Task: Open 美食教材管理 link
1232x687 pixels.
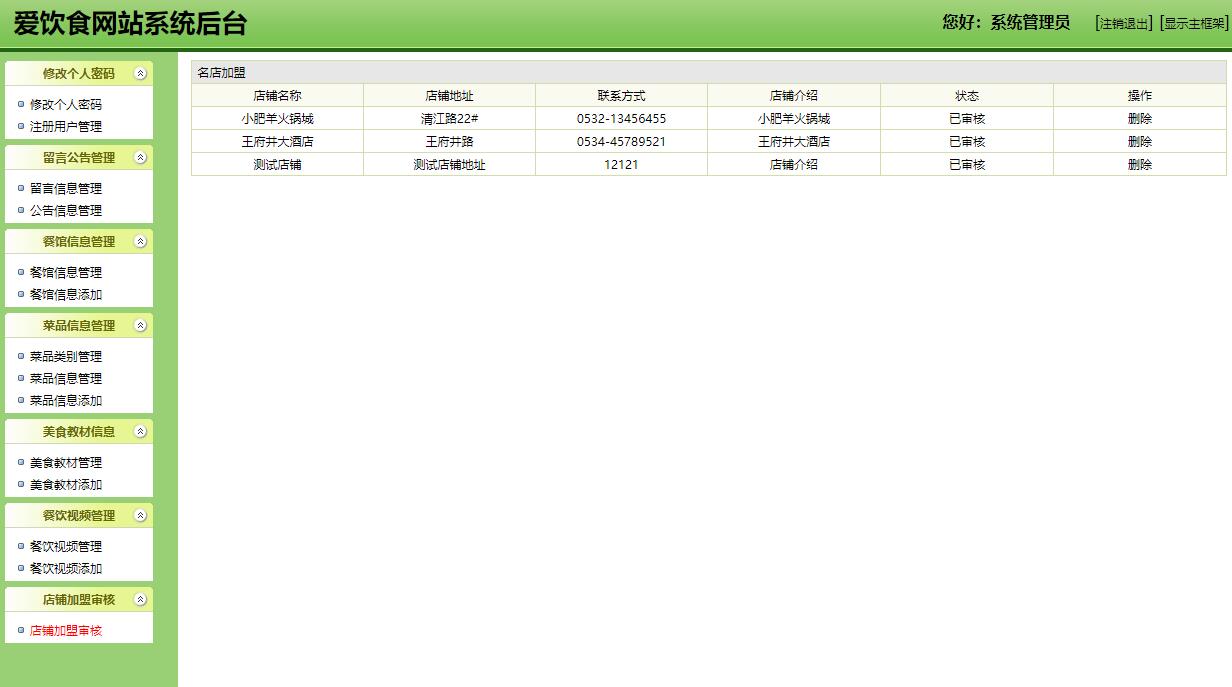Action: tap(66, 462)
